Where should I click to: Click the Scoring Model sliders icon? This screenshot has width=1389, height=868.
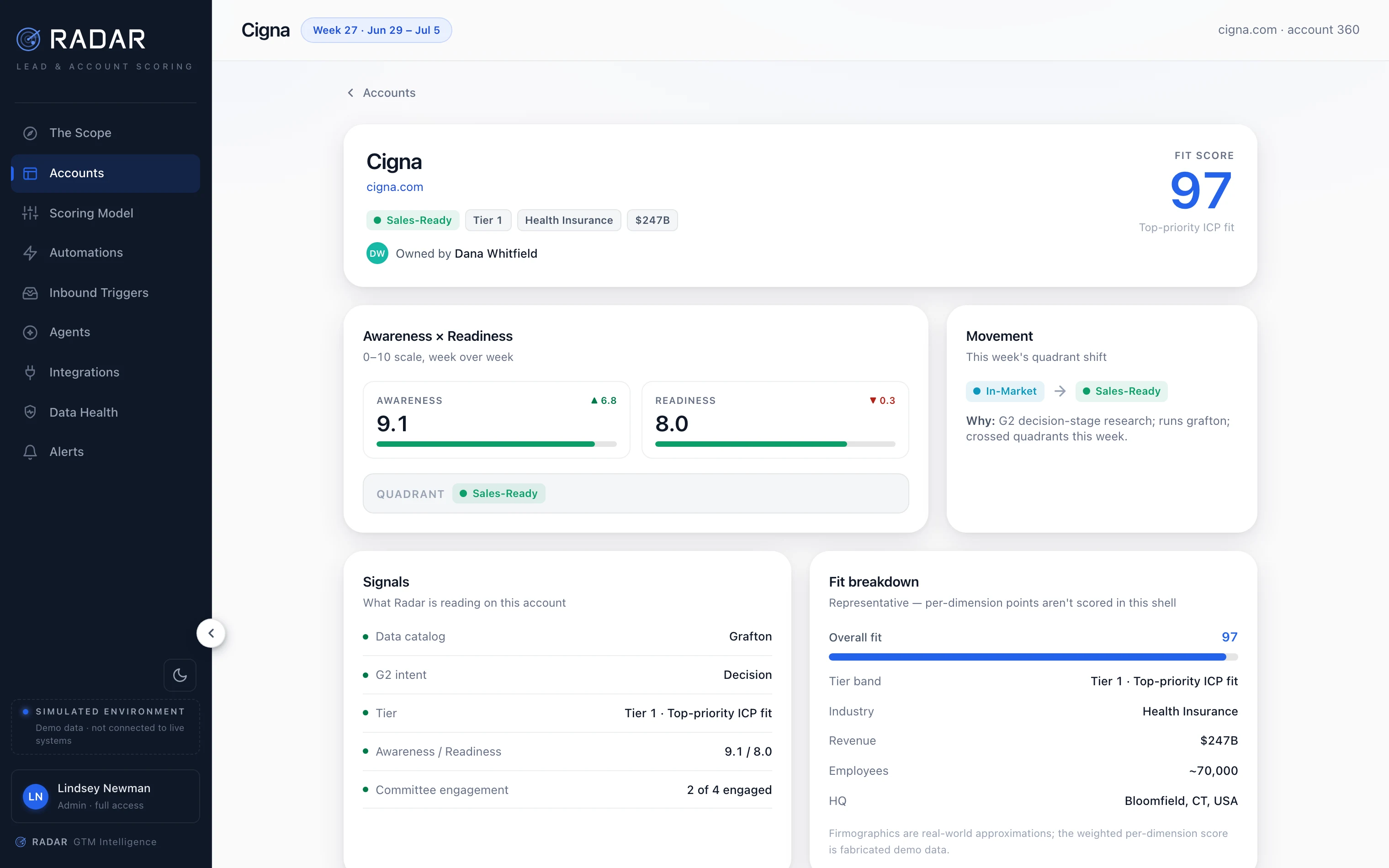tap(30, 213)
